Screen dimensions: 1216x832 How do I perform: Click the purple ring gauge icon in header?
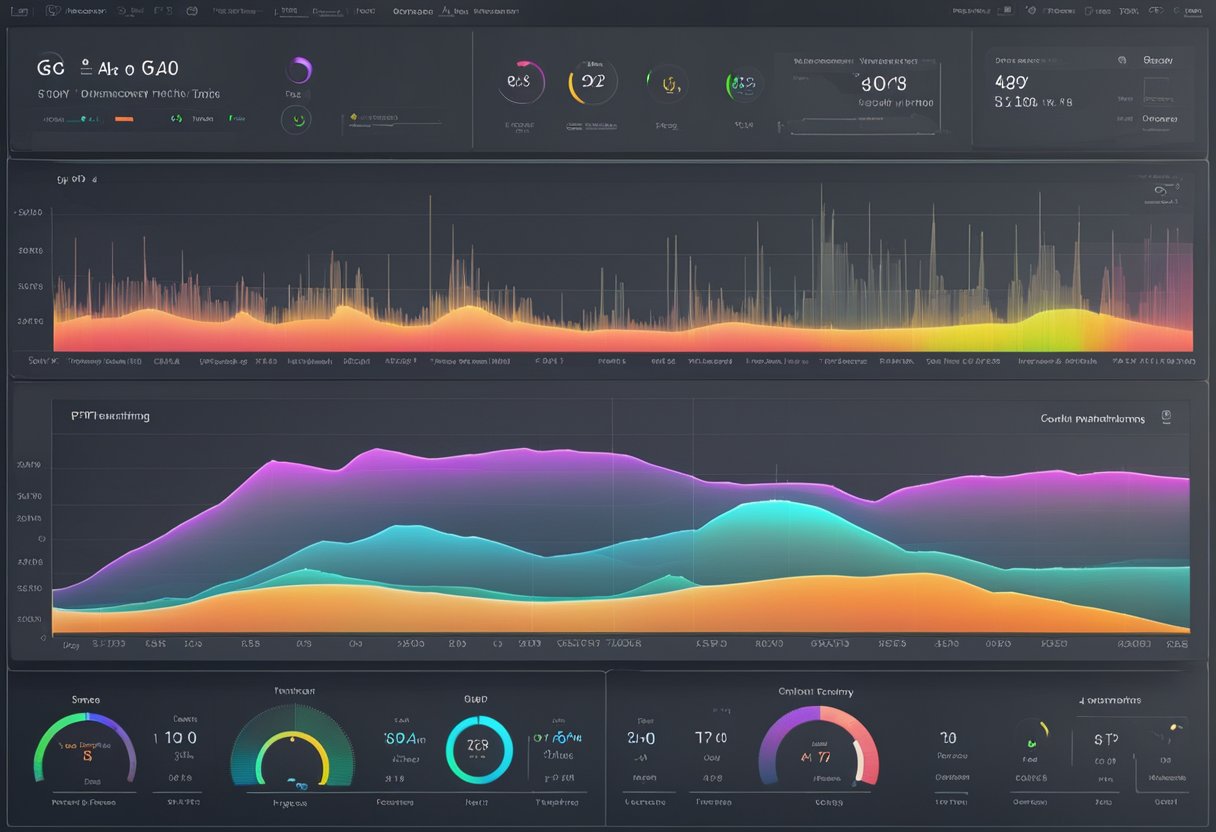[300, 69]
